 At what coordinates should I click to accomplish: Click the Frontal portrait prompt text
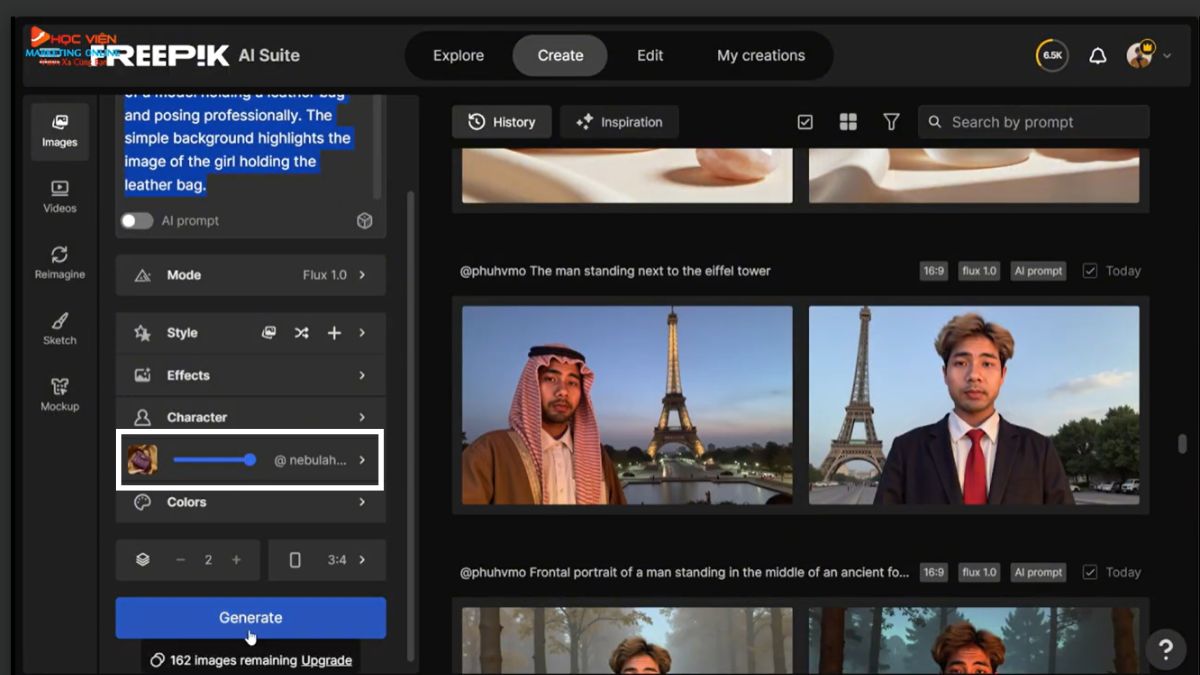click(685, 573)
